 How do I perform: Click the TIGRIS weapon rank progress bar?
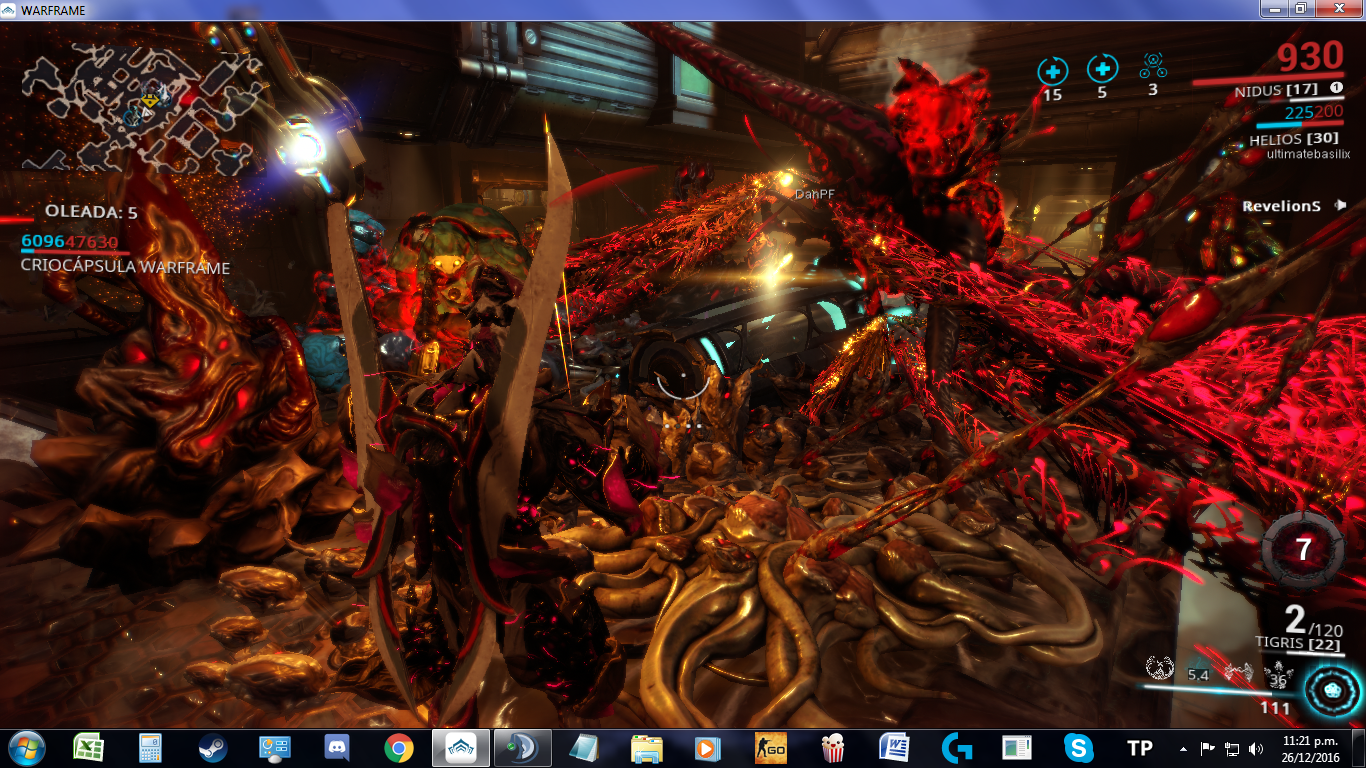click(x=1301, y=655)
